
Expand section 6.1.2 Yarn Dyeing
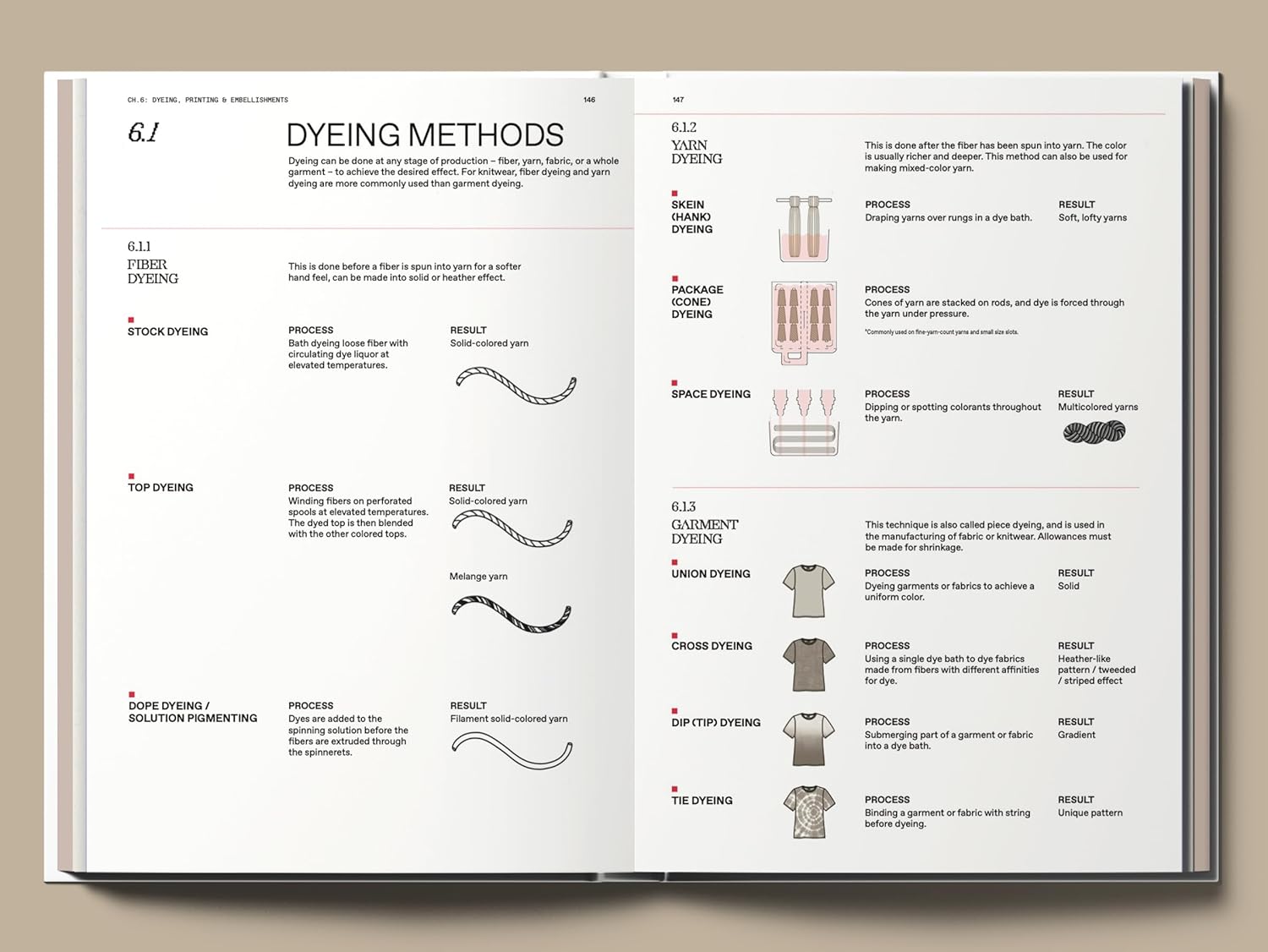697,144
